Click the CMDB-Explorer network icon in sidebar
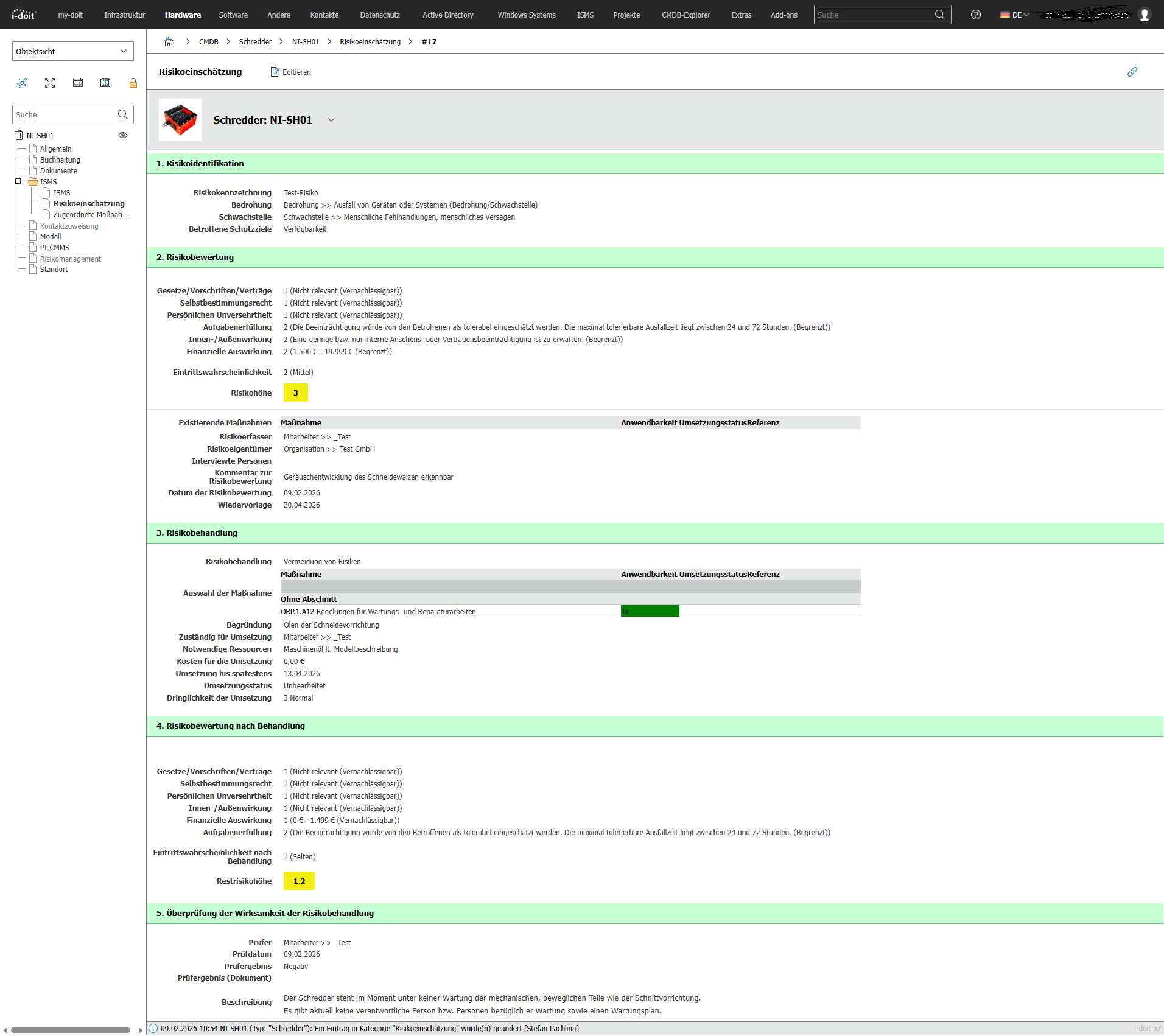Image resolution: width=1164 pixels, height=1036 pixels. click(22, 83)
